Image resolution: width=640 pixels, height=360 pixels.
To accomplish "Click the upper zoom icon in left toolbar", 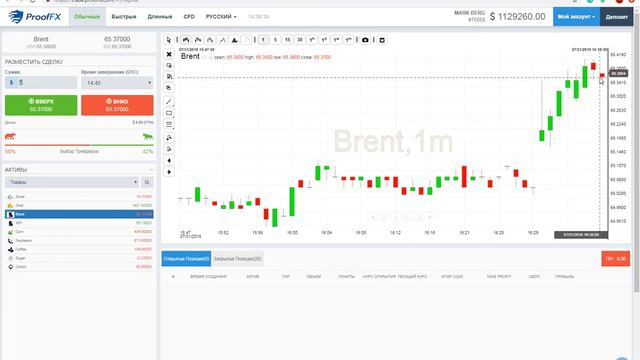I will point(169,138).
